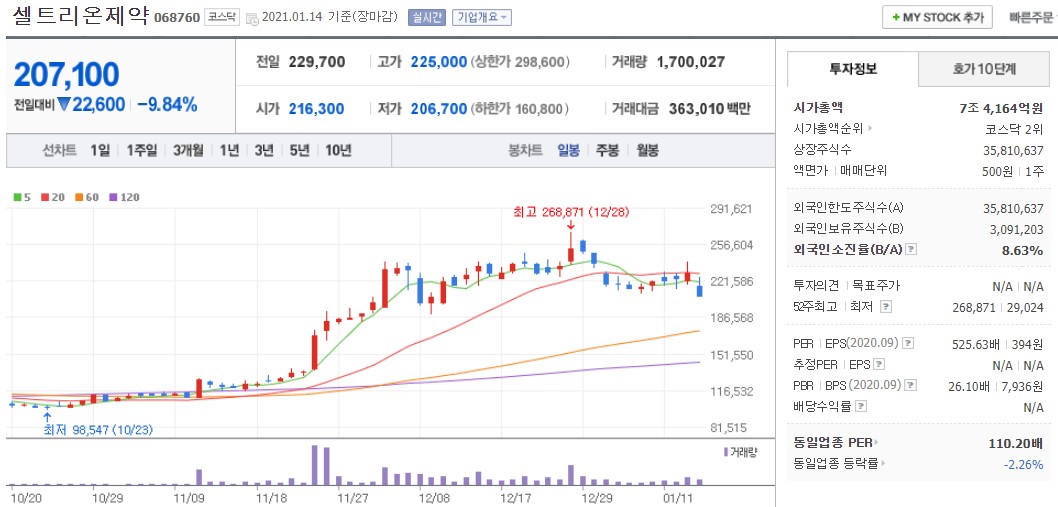Select the 5년 line chart
The height and width of the screenshot is (507, 1058).
coord(299,151)
